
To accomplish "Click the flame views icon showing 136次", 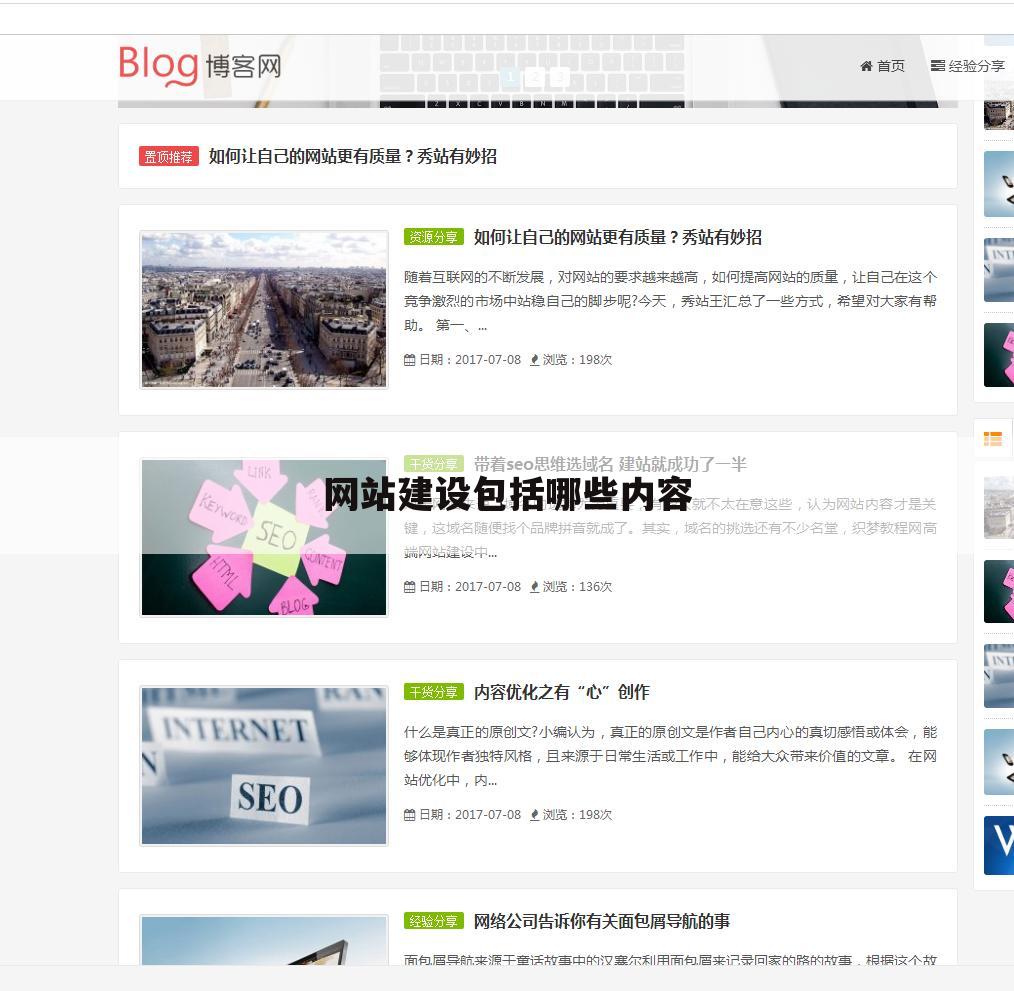I will [x=534, y=587].
